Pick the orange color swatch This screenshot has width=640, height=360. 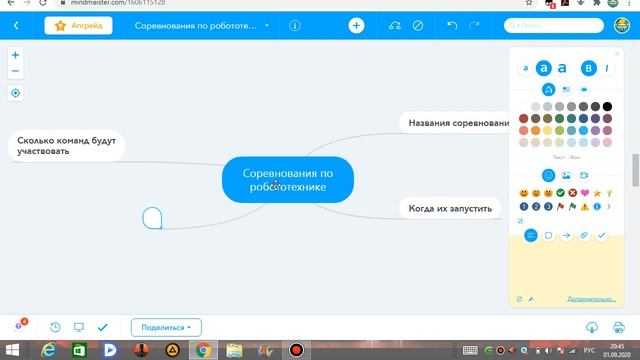click(536, 131)
